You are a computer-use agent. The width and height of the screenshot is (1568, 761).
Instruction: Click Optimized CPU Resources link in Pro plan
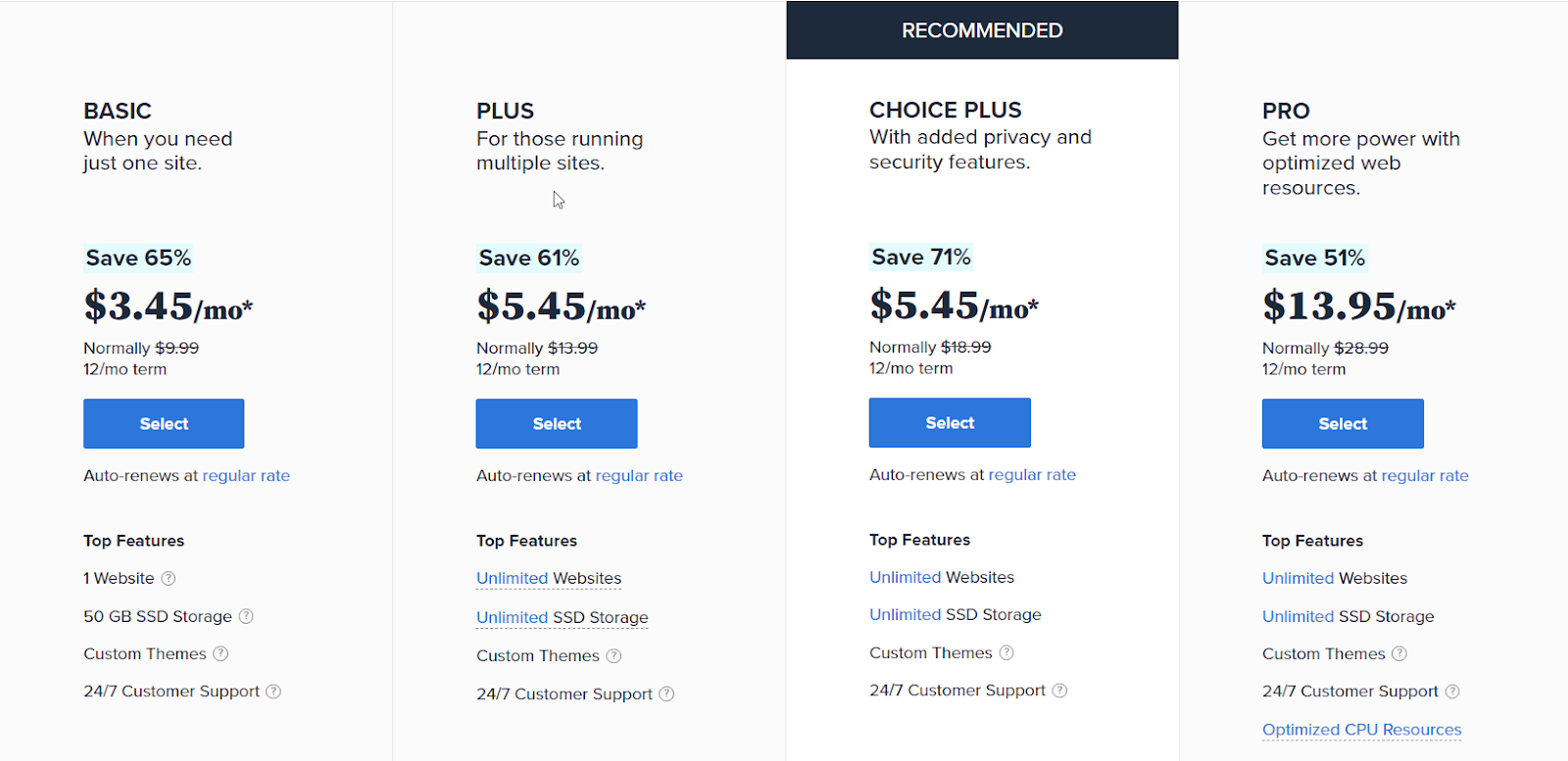point(1361,730)
